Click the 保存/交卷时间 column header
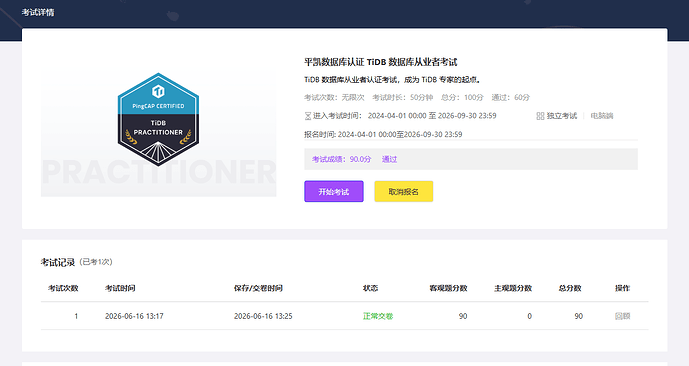The width and height of the screenshot is (689, 366). [258, 288]
